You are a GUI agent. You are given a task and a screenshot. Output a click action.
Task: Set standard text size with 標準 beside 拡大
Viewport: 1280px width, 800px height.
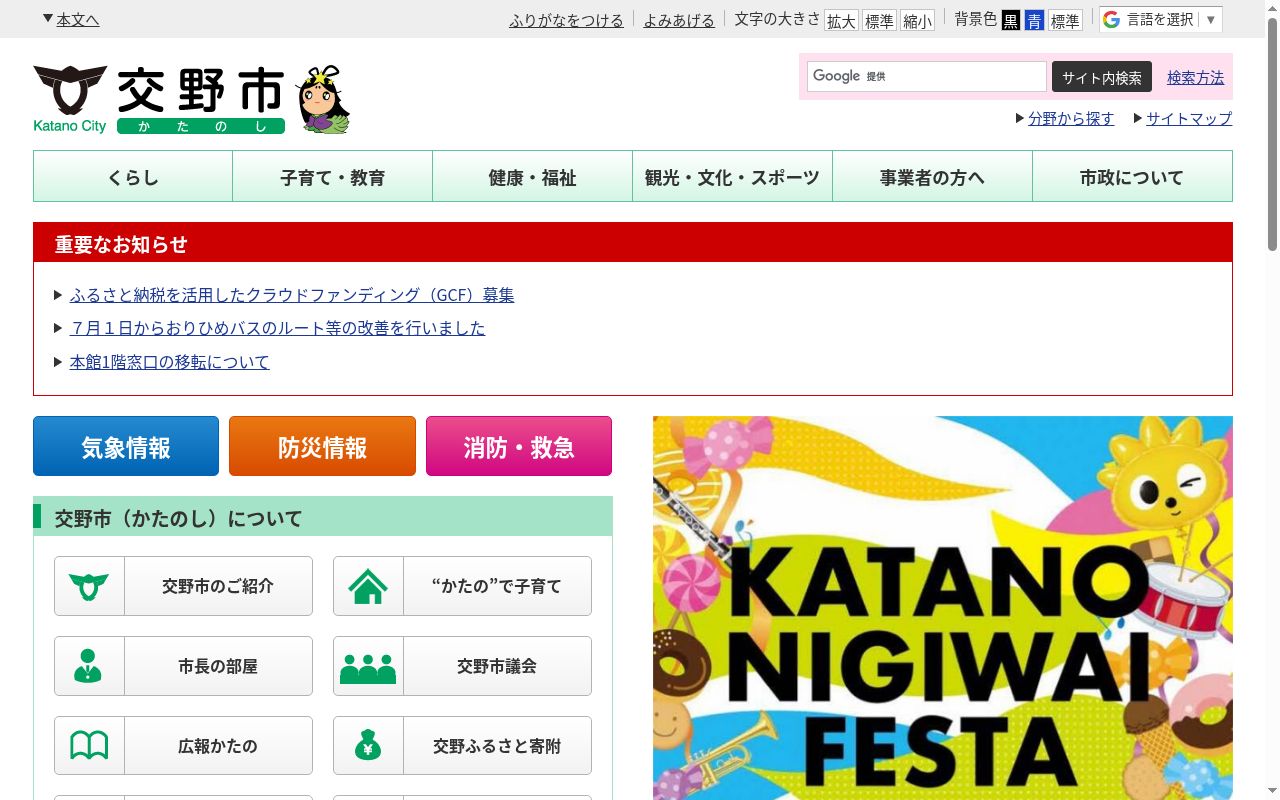coord(879,20)
